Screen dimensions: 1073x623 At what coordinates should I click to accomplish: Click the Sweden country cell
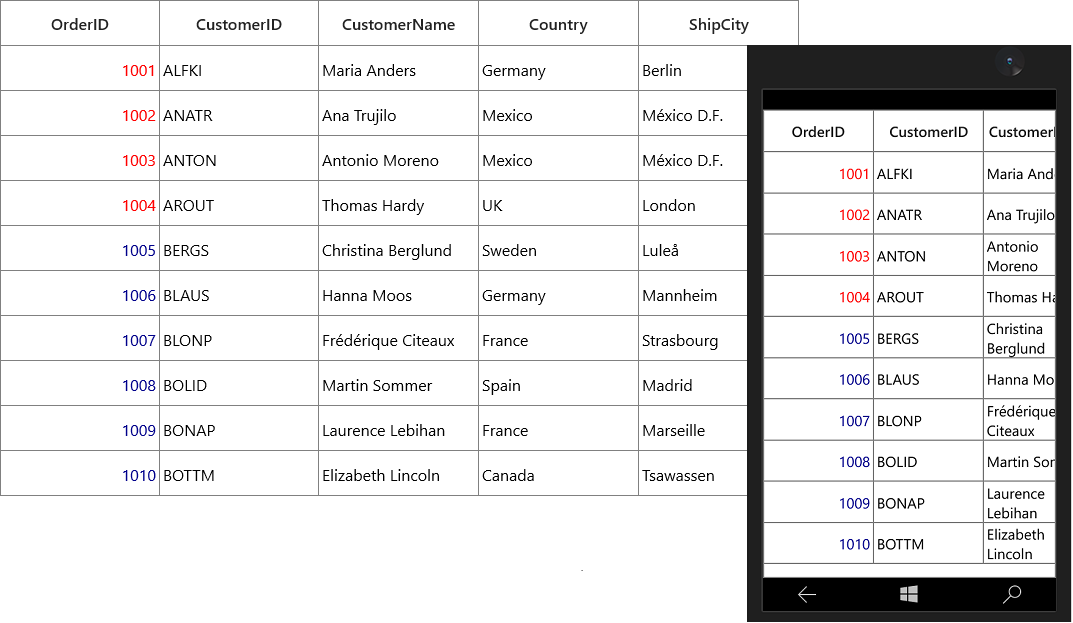pyautogui.click(x=558, y=250)
